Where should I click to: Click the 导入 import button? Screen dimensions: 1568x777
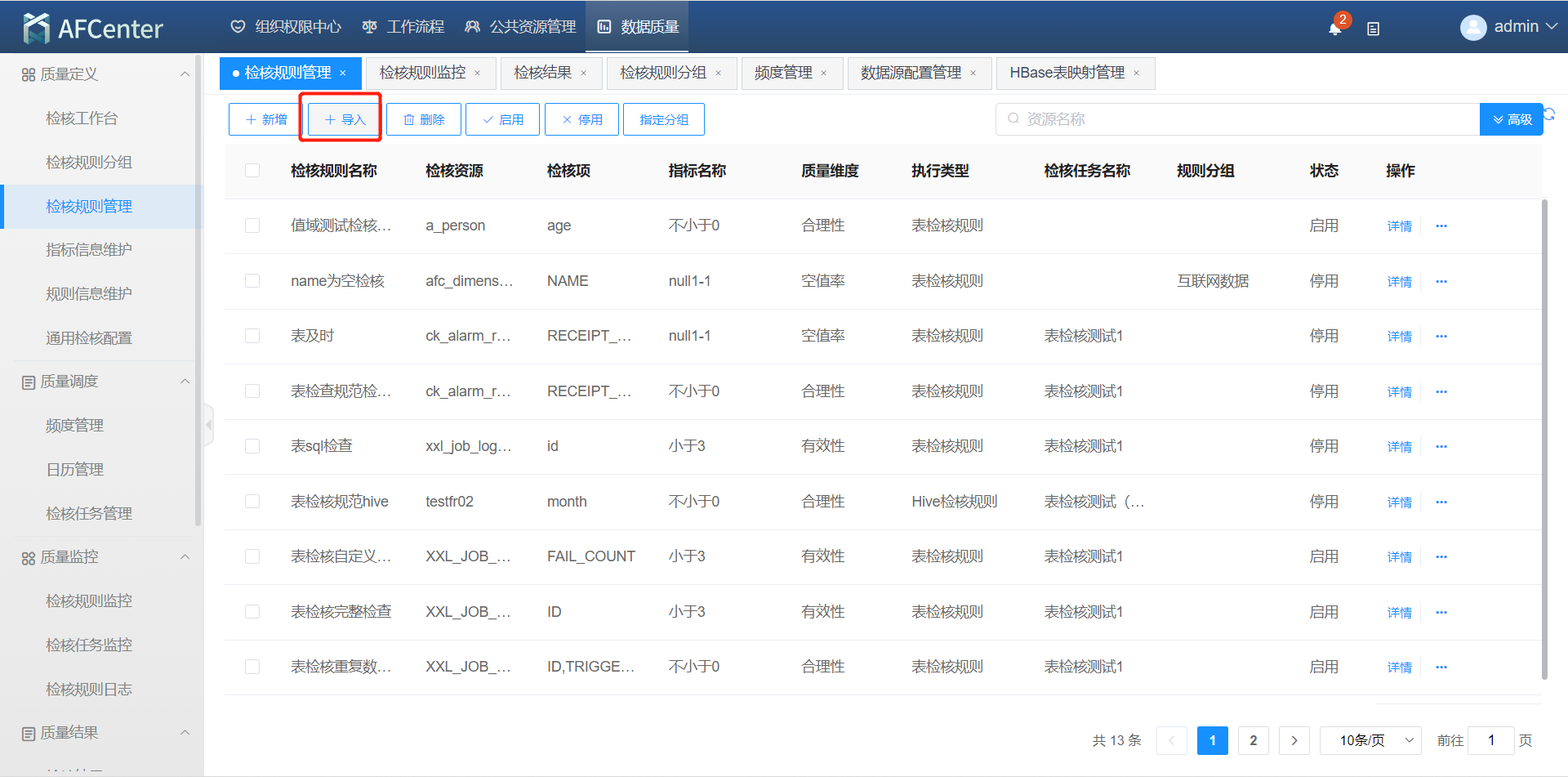pyautogui.click(x=345, y=119)
